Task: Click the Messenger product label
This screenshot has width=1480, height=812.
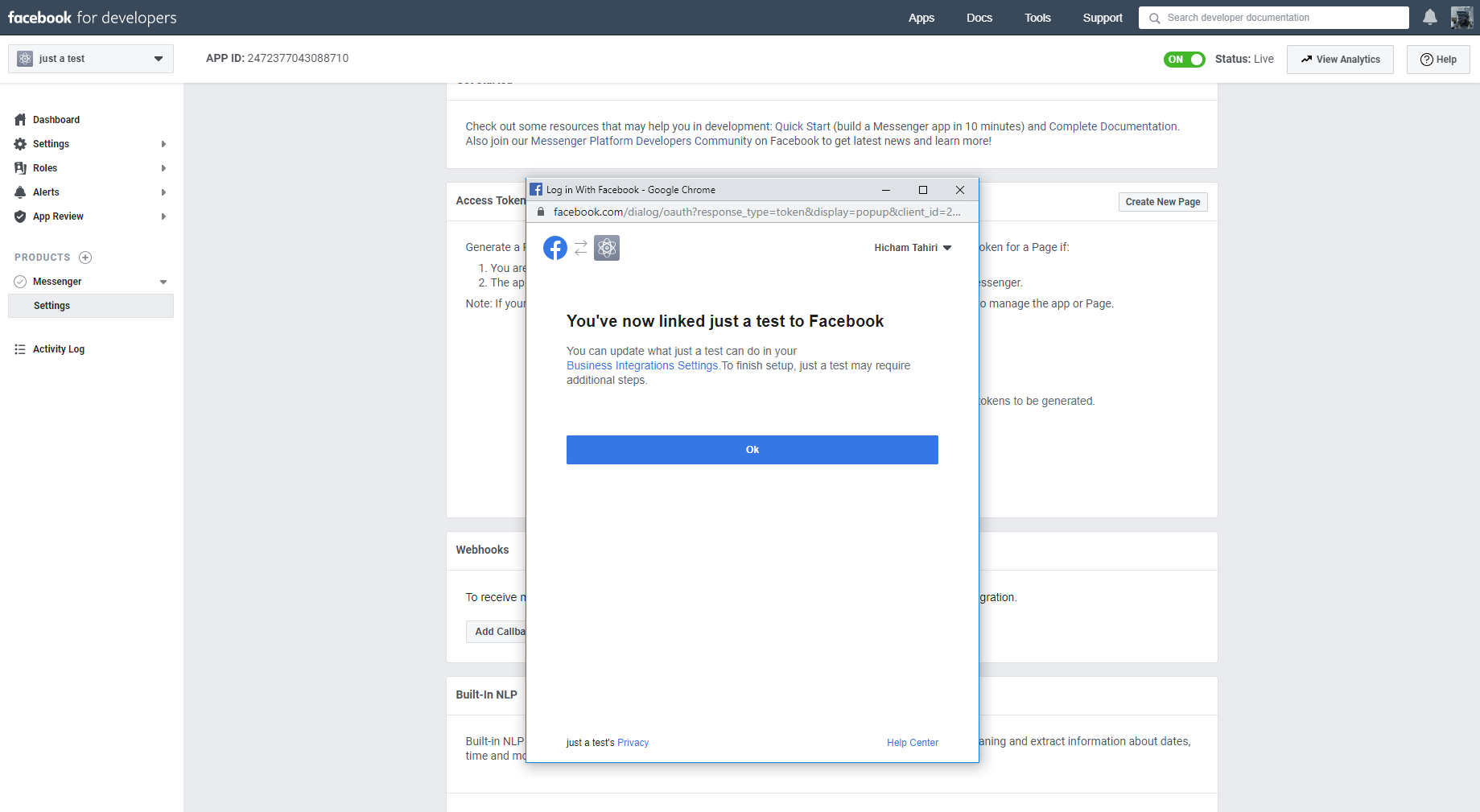Action: pyautogui.click(x=57, y=282)
